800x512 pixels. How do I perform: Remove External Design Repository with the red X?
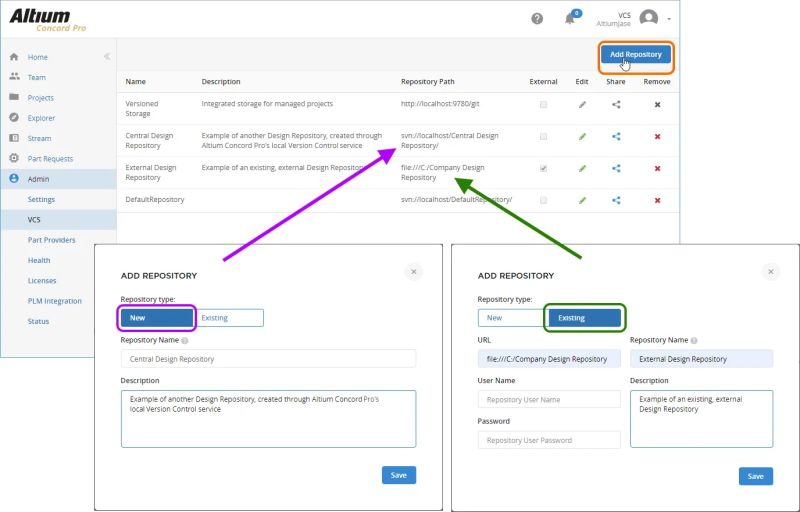(x=657, y=168)
